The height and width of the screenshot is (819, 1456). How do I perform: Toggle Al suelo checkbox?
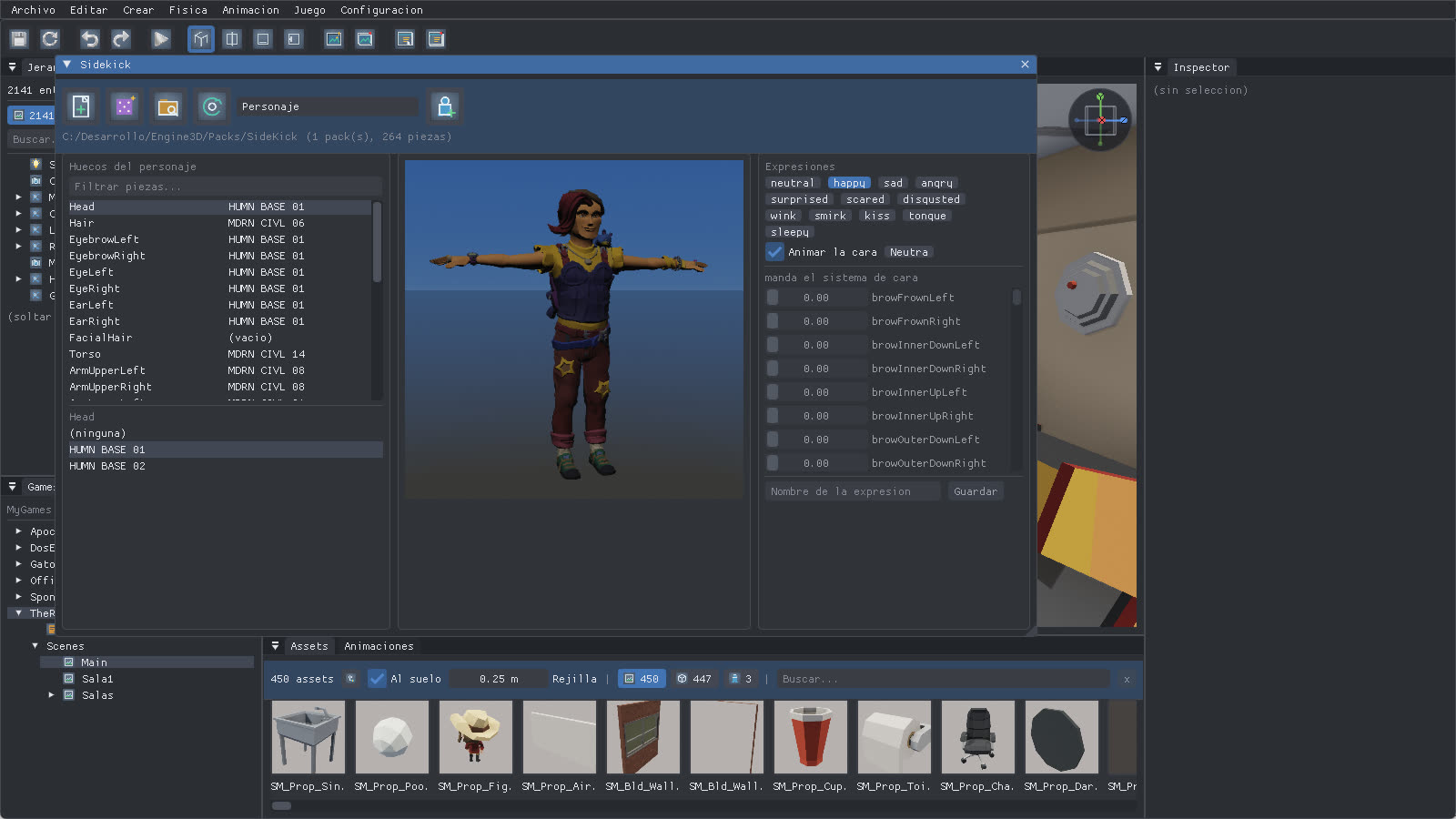tap(377, 679)
